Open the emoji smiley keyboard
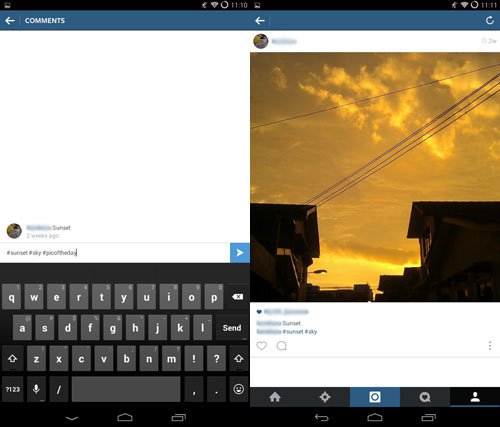This screenshot has width=500, height=427. (x=239, y=389)
